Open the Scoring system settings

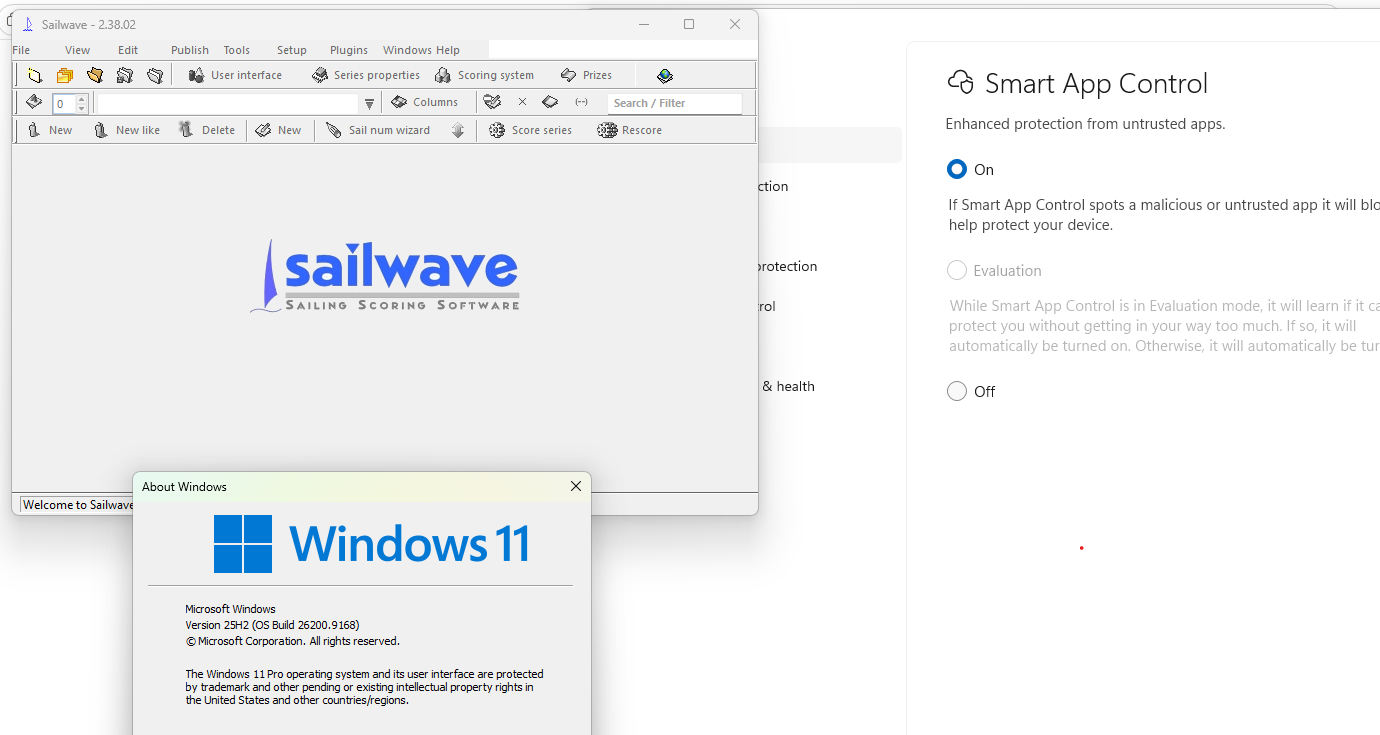tap(484, 75)
